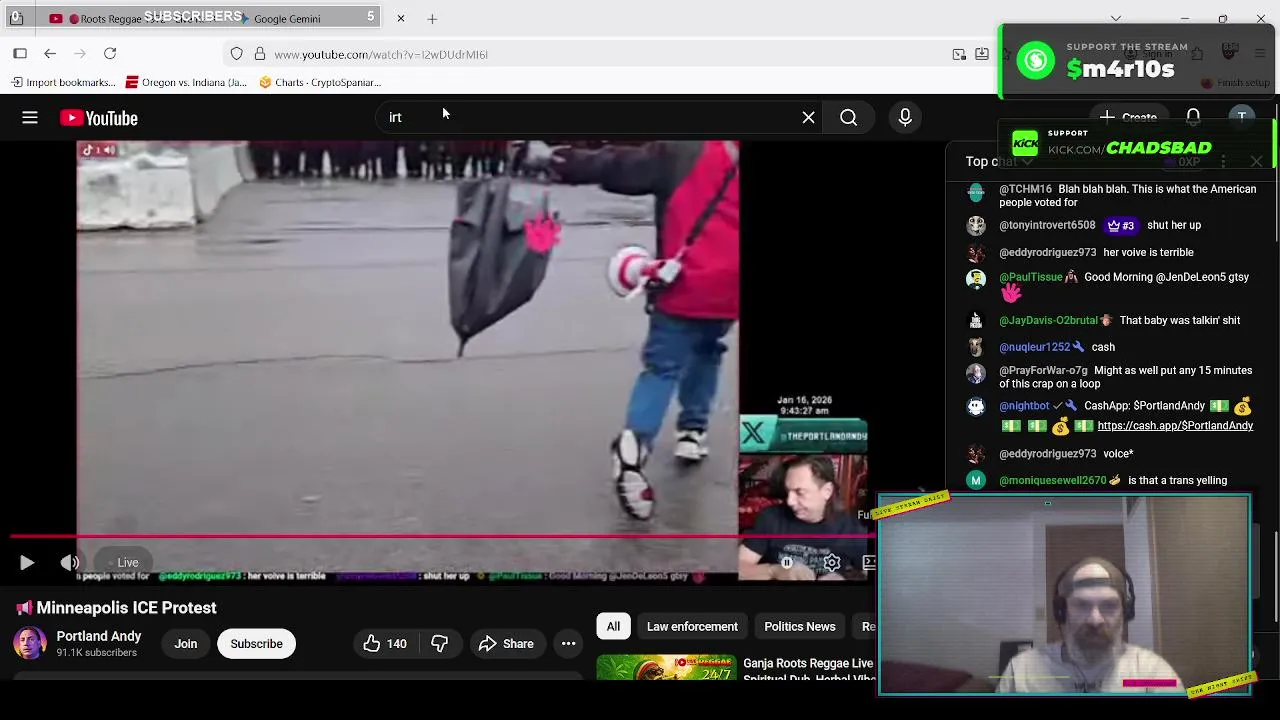Open a new browser tab

[x=432, y=18]
